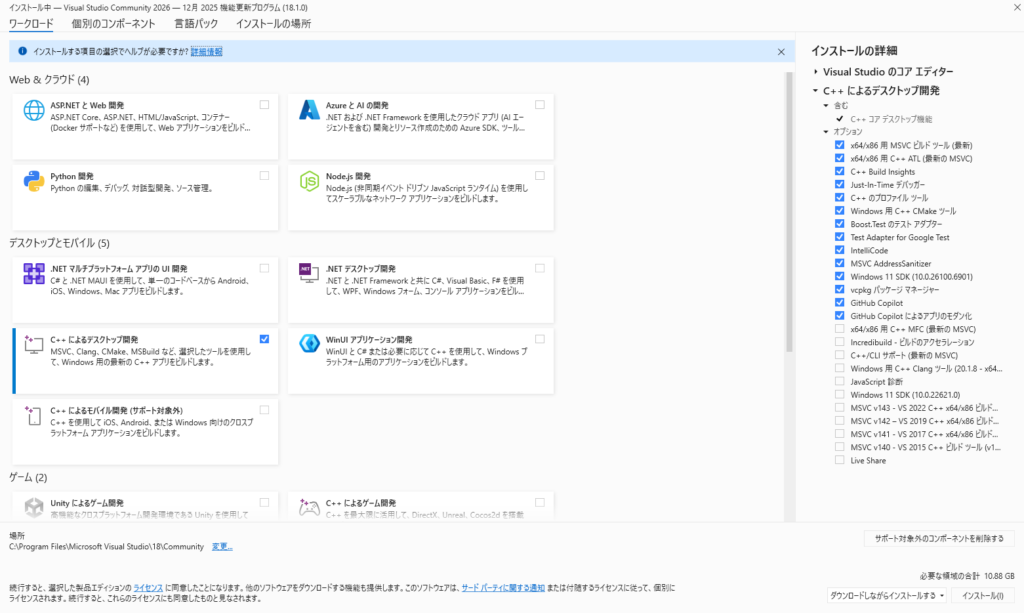Image resolution: width=1024 pixels, height=613 pixels.
Task: Click the workload list vertical scrollbar
Action: 789,200
